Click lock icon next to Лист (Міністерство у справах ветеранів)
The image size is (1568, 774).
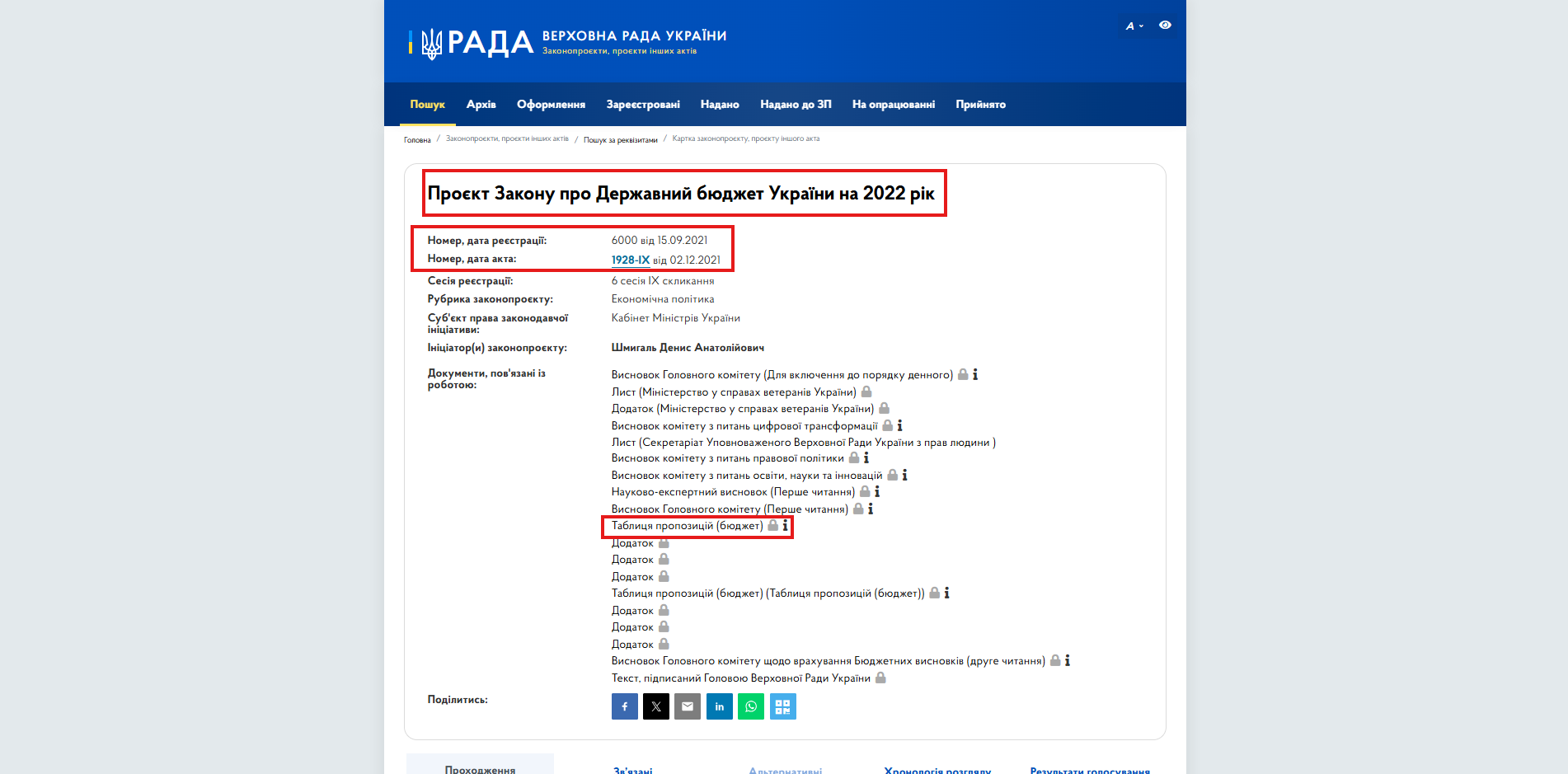tap(866, 392)
